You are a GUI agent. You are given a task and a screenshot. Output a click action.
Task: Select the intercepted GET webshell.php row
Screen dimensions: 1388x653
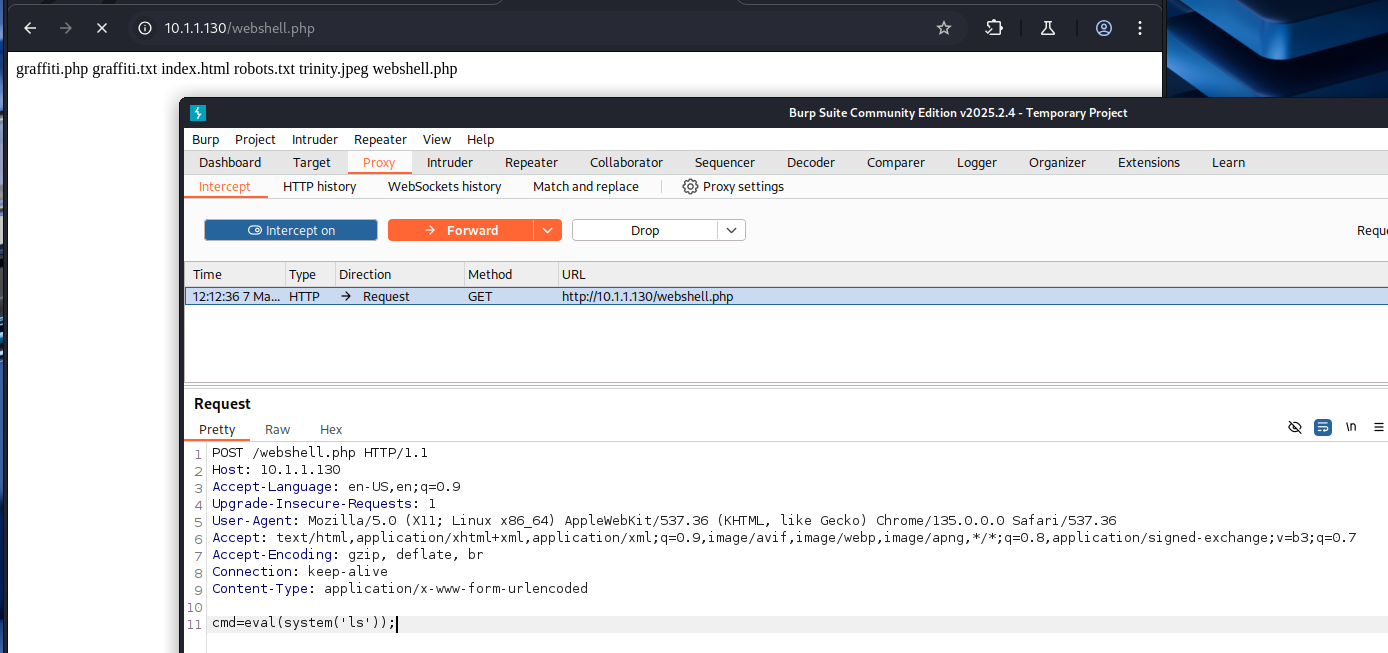point(787,296)
